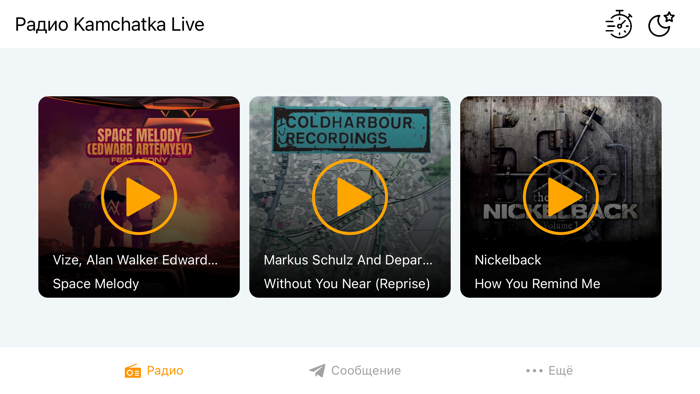The width and height of the screenshot is (700, 394).
Task: Play the Space Melody track
Action: (139, 197)
